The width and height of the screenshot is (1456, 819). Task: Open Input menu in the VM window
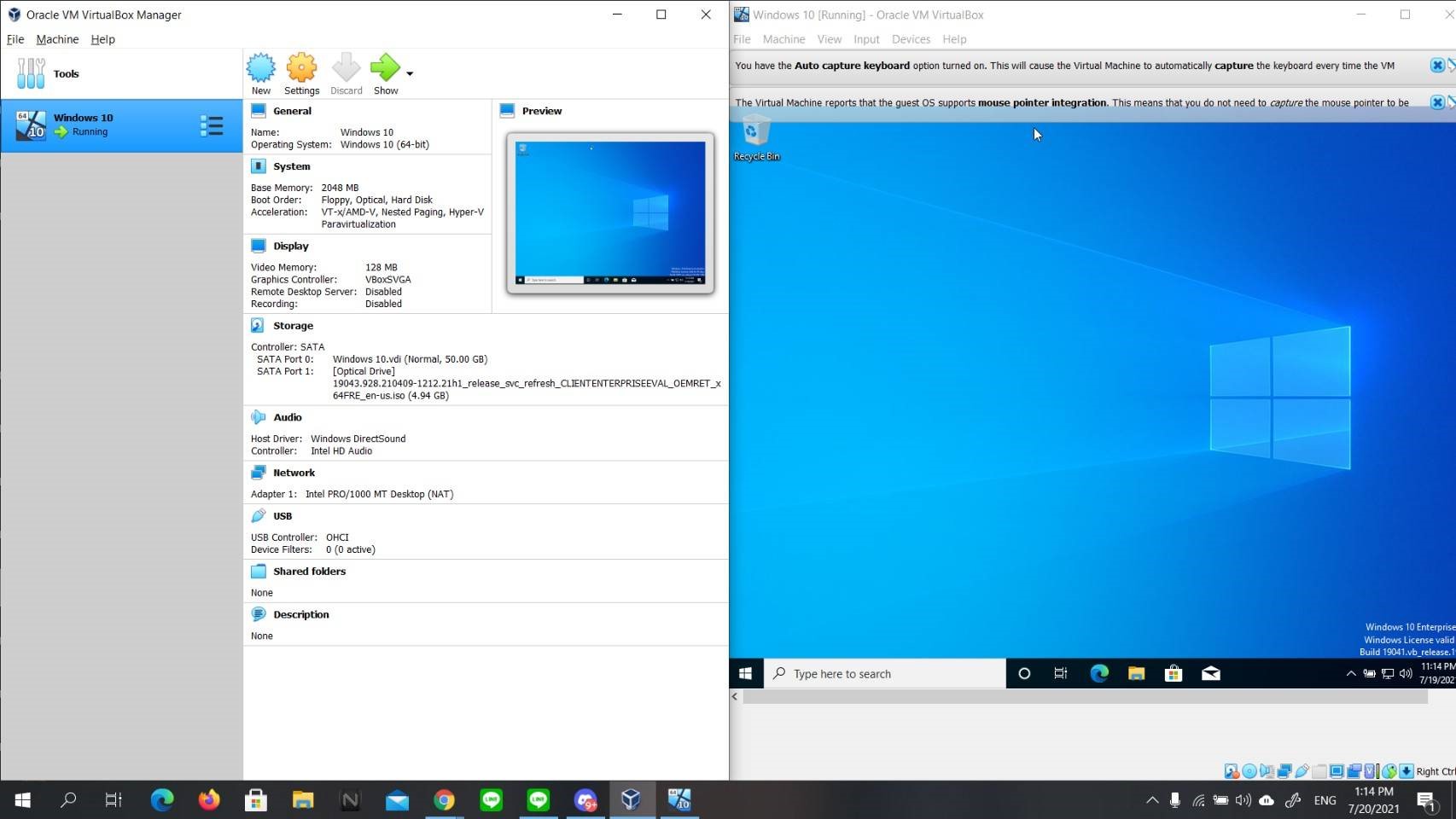[866, 39]
